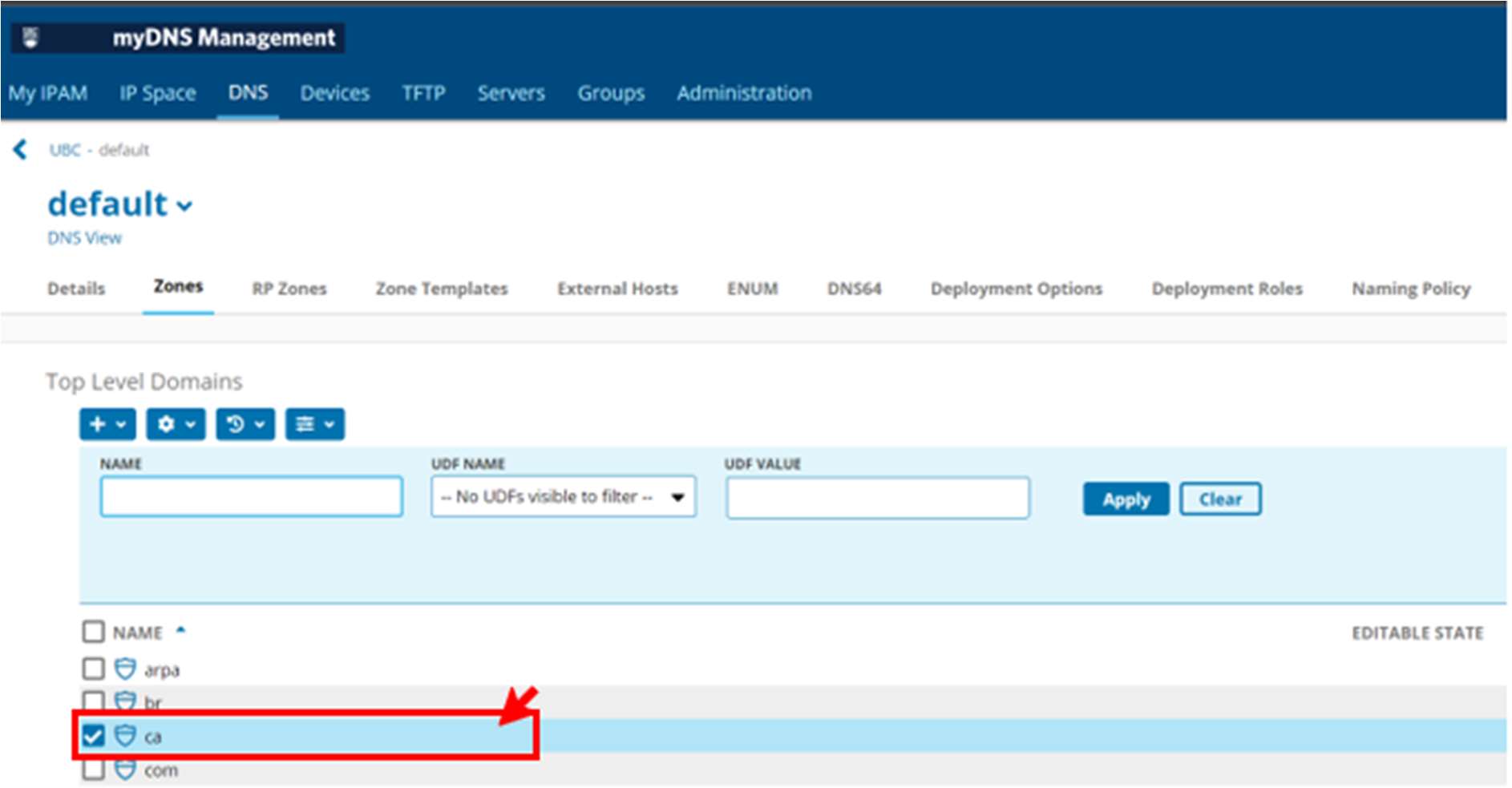Screen dimensions: 1512x788
Task: Click the back arrow beside the UBC breadcrumb
Action: point(20,149)
